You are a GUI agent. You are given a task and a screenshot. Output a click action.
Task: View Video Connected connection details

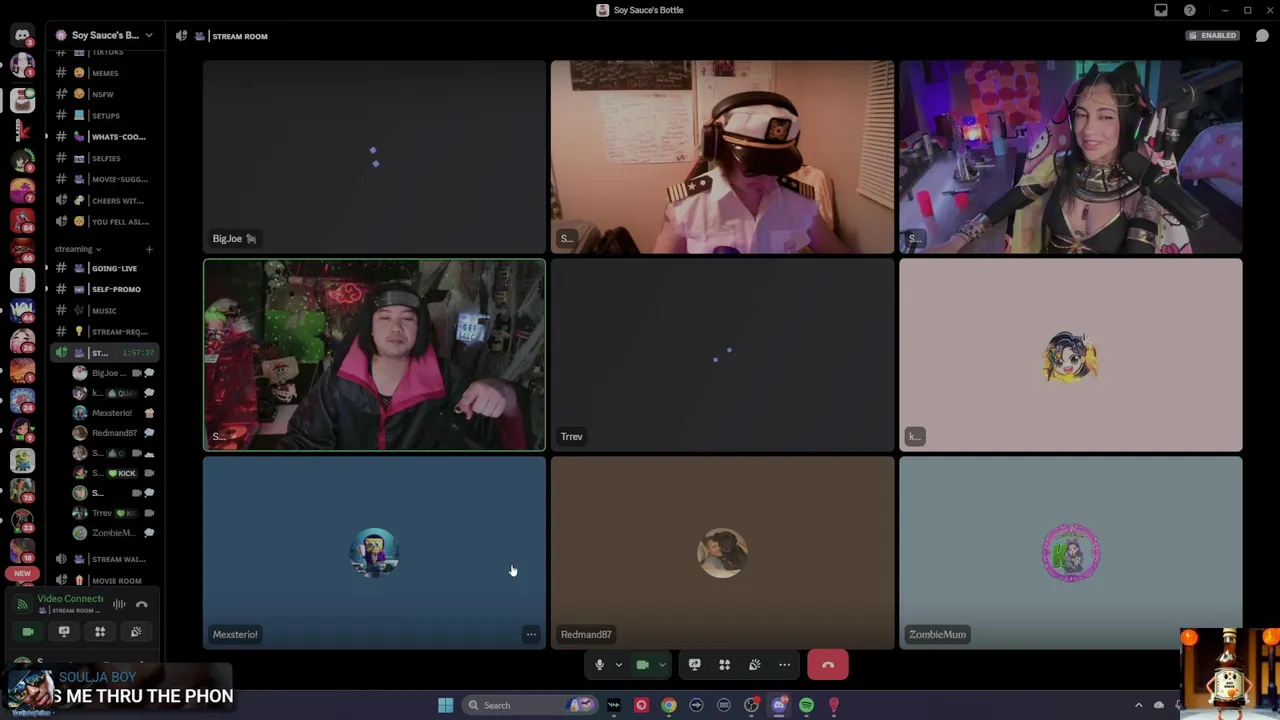click(x=70, y=599)
